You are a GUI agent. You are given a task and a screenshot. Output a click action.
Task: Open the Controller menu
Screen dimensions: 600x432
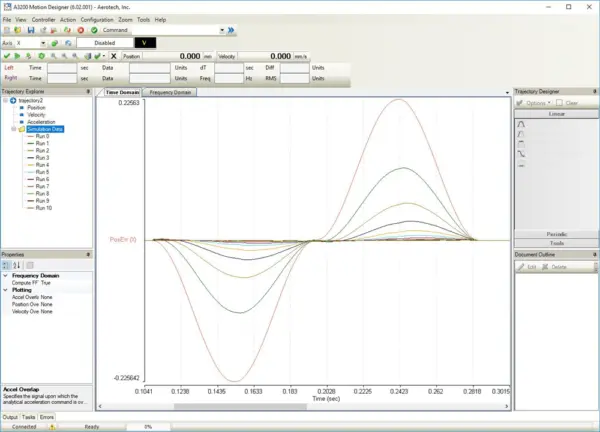(x=43, y=19)
